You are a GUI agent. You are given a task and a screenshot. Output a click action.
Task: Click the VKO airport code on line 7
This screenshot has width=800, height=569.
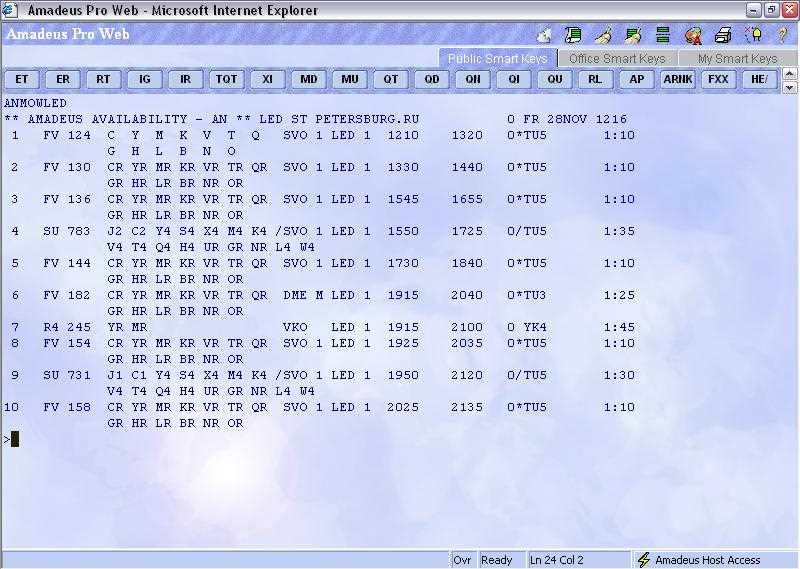point(295,327)
